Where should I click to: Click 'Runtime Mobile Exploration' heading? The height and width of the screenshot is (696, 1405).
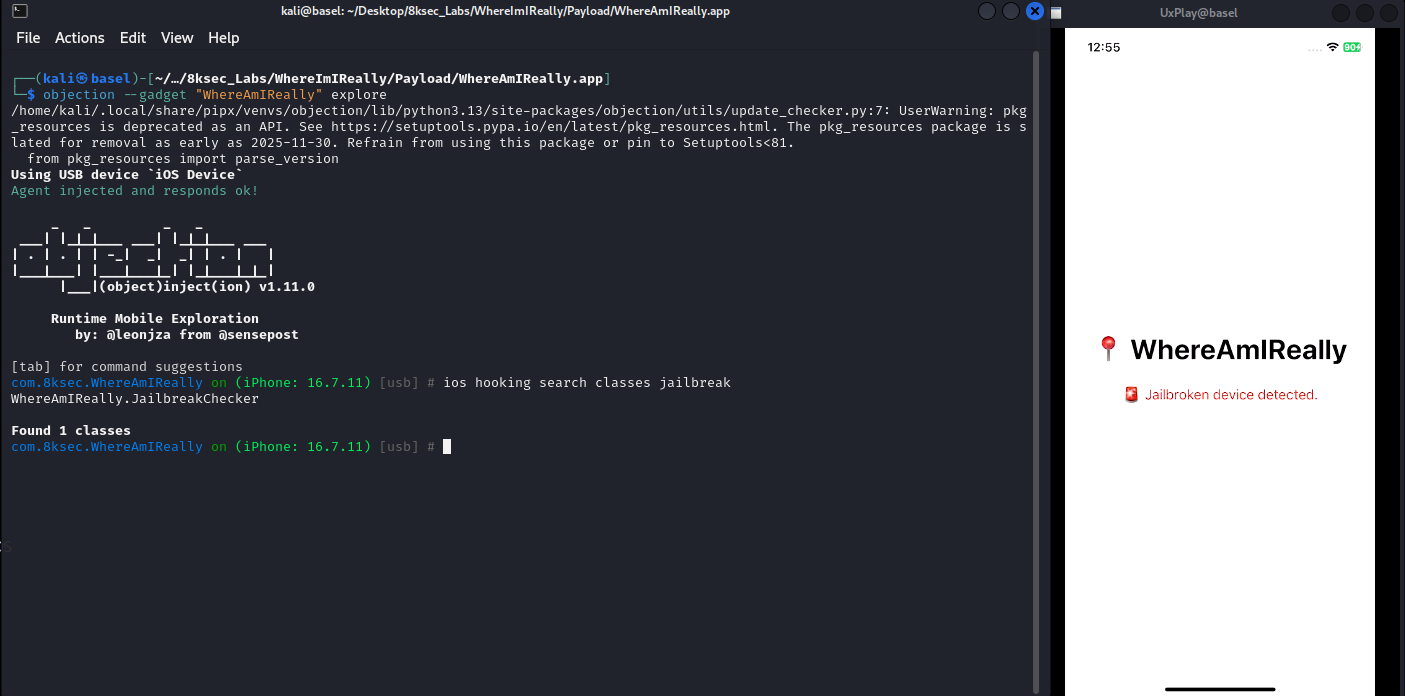click(x=155, y=319)
